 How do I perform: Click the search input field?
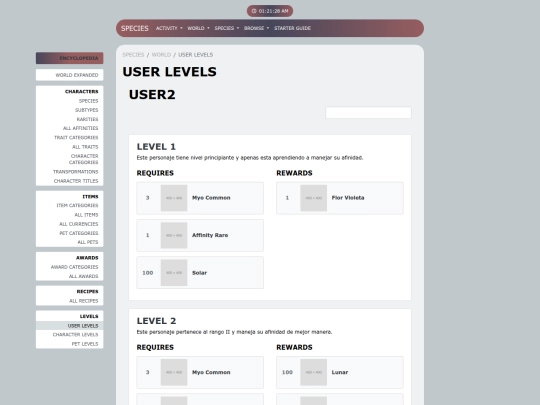click(x=368, y=113)
